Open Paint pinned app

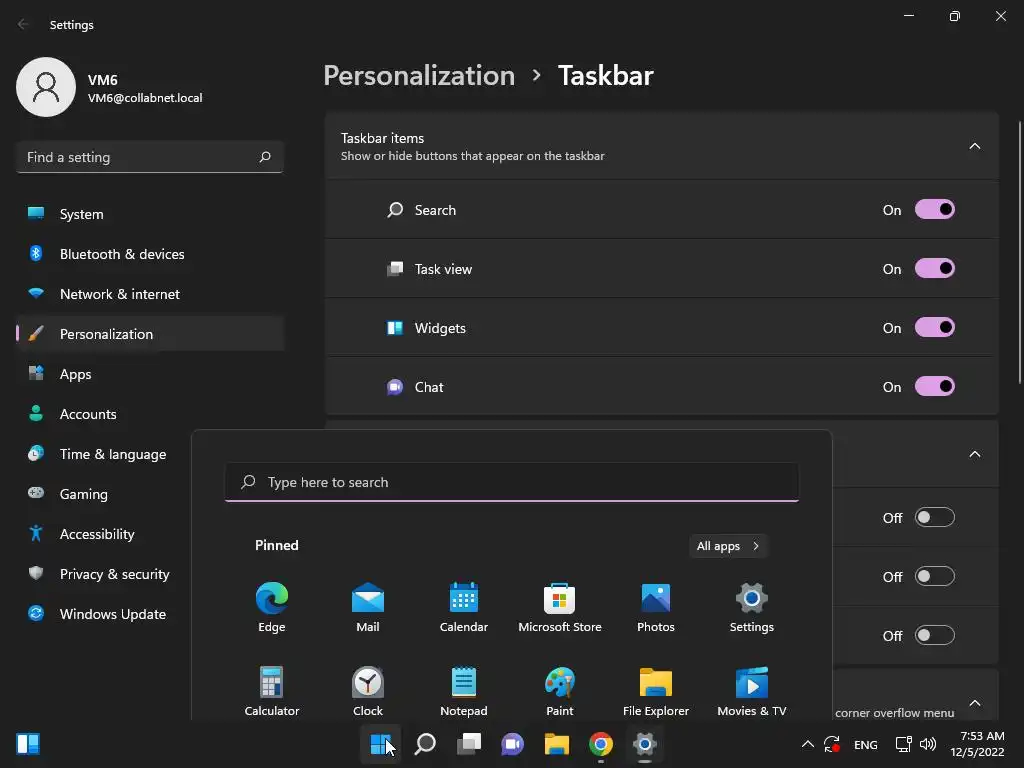click(560, 692)
